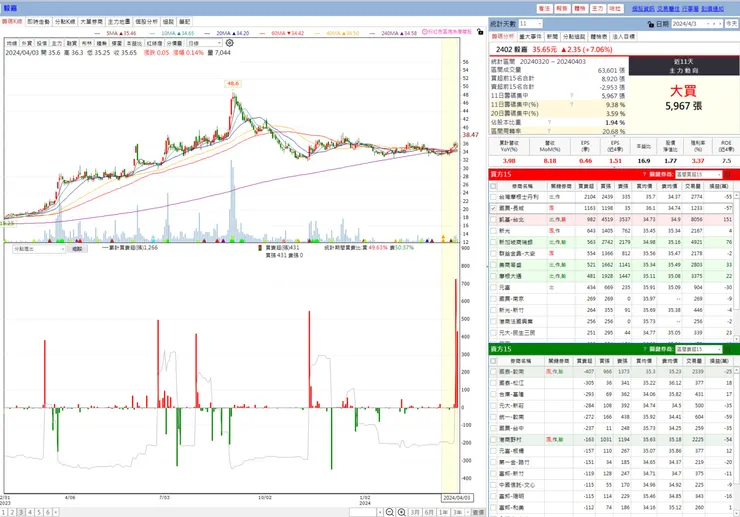The height and width of the screenshot is (517, 740).
Task: Click the 重置 reset button
Action: click(x=478, y=512)
